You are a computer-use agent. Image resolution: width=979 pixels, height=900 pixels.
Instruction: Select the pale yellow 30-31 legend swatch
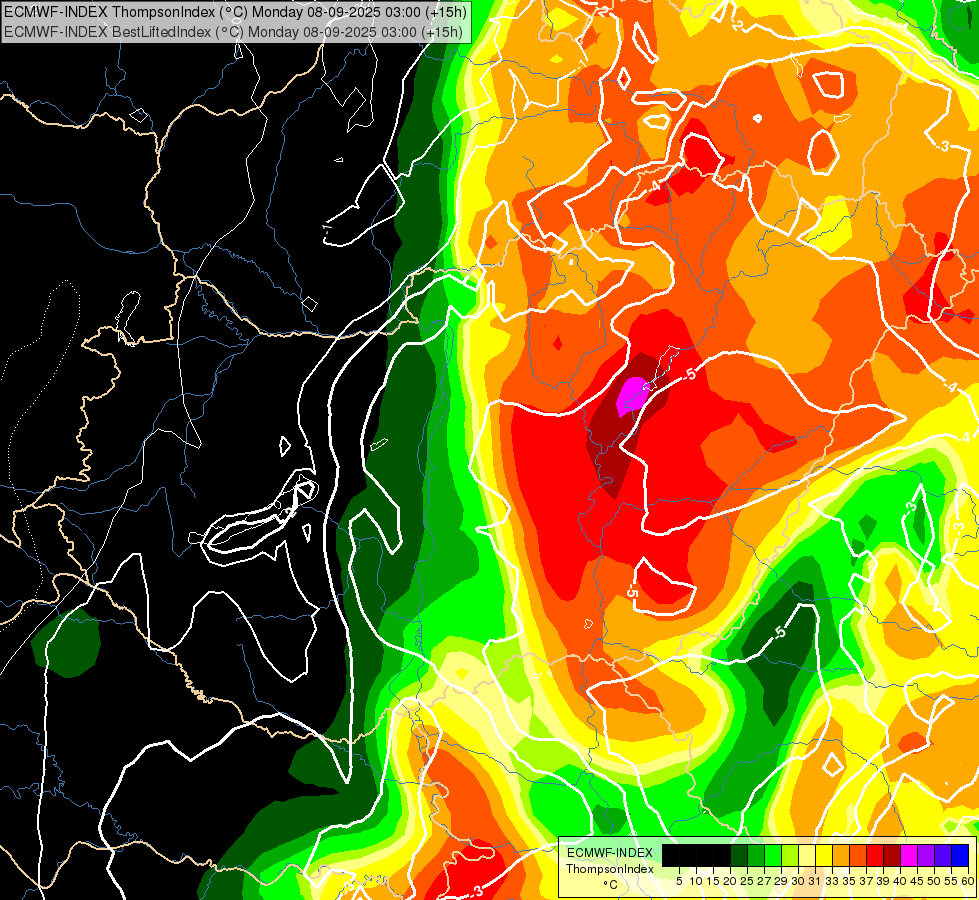point(807,856)
